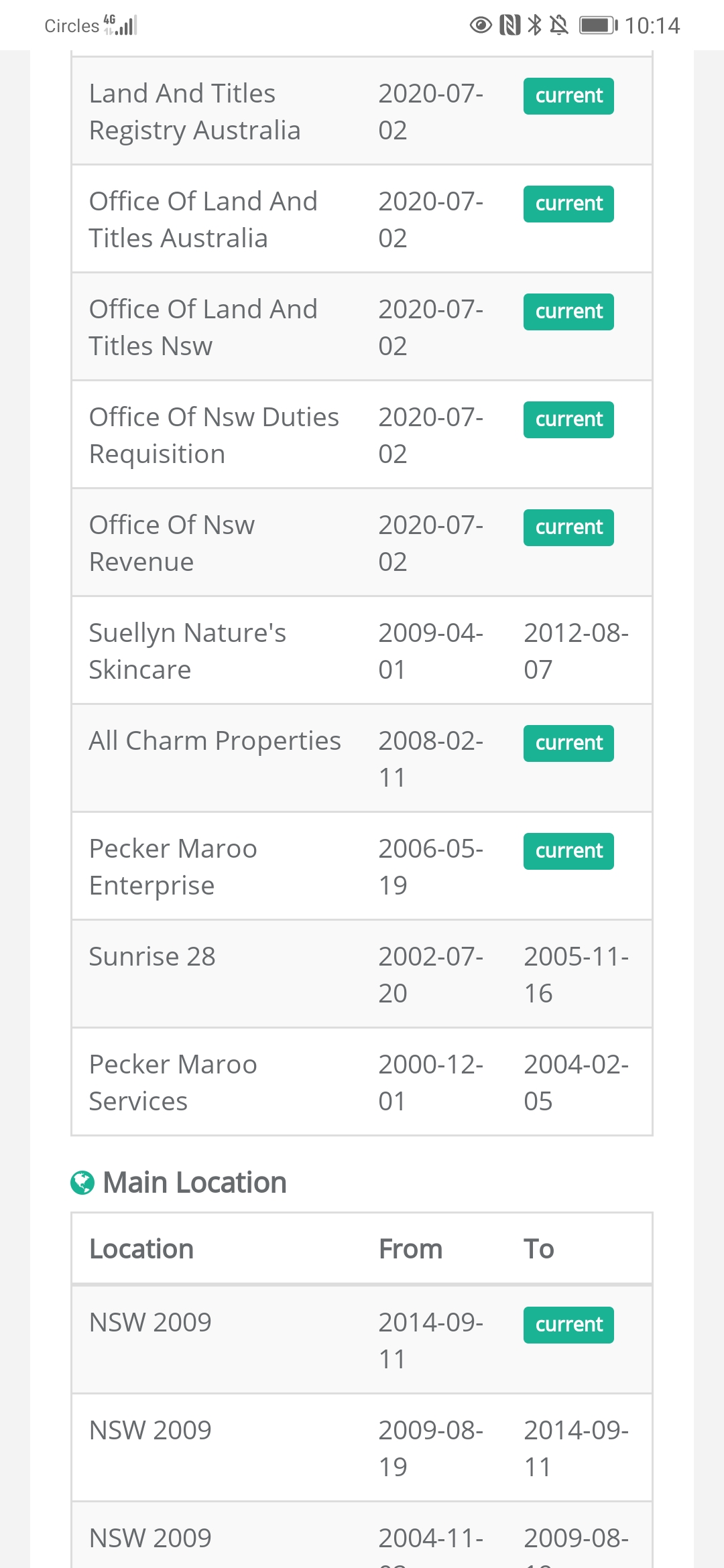Tap the 4G signal strength icon
The image size is (724, 1568).
(x=121, y=25)
